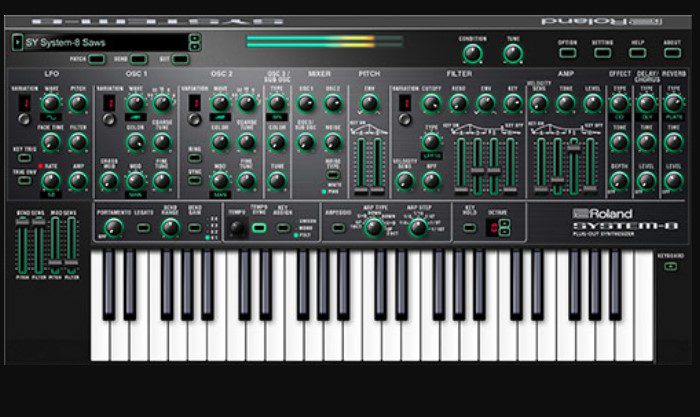Toggle the LFO TRIG ENV button
The height and width of the screenshot is (417, 700).
24,180
